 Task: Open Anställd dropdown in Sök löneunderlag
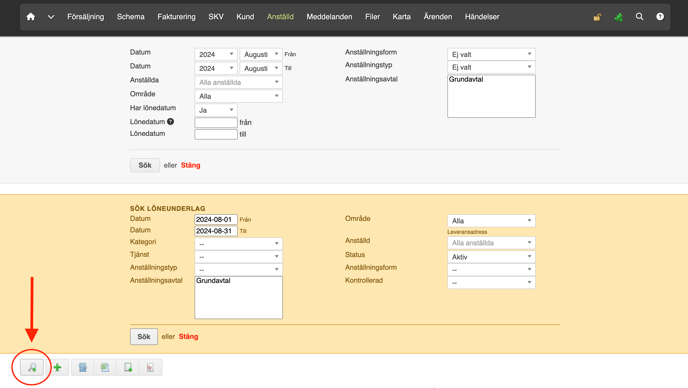click(x=491, y=243)
